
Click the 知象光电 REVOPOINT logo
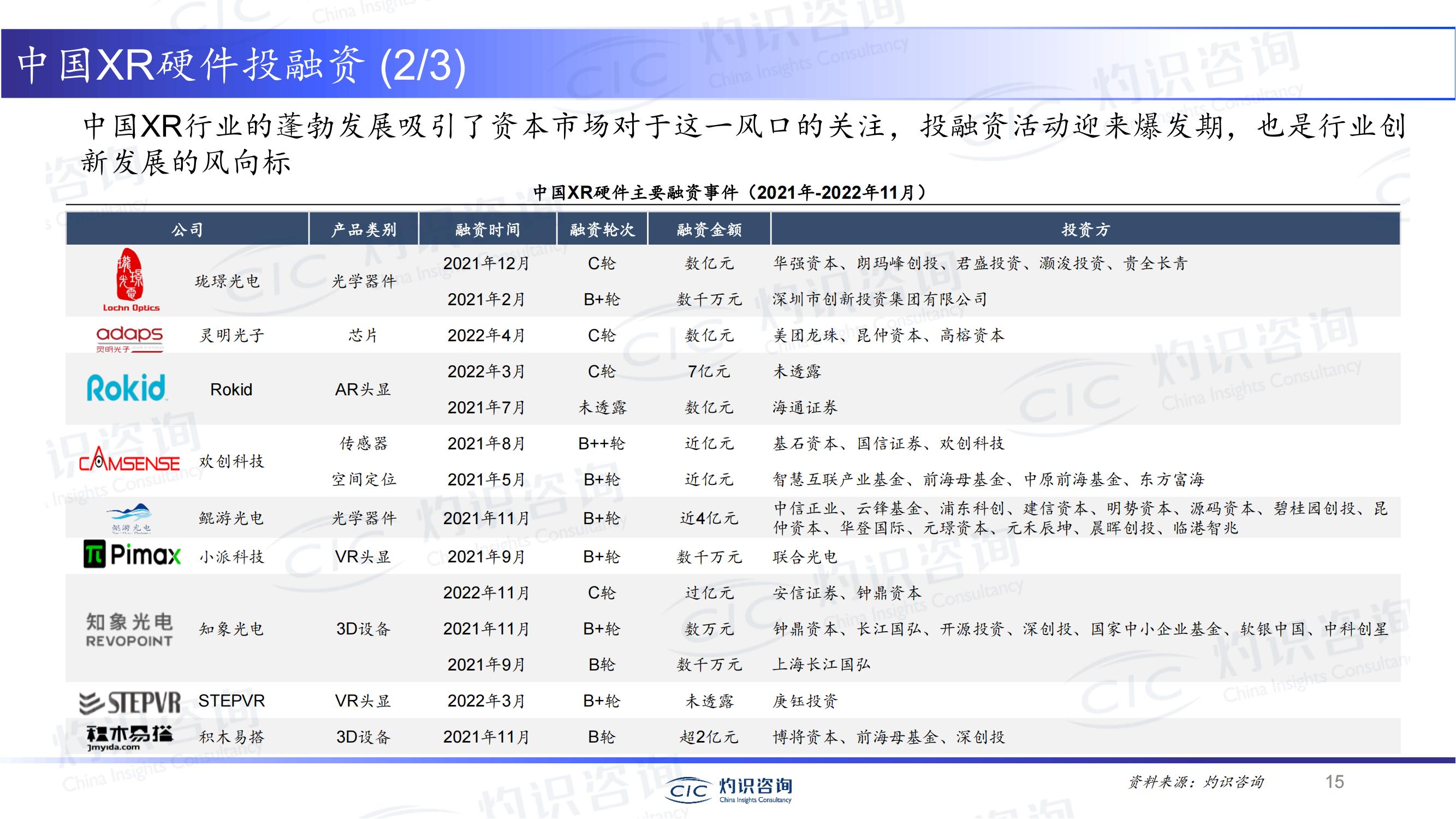click(x=129, y=630)
